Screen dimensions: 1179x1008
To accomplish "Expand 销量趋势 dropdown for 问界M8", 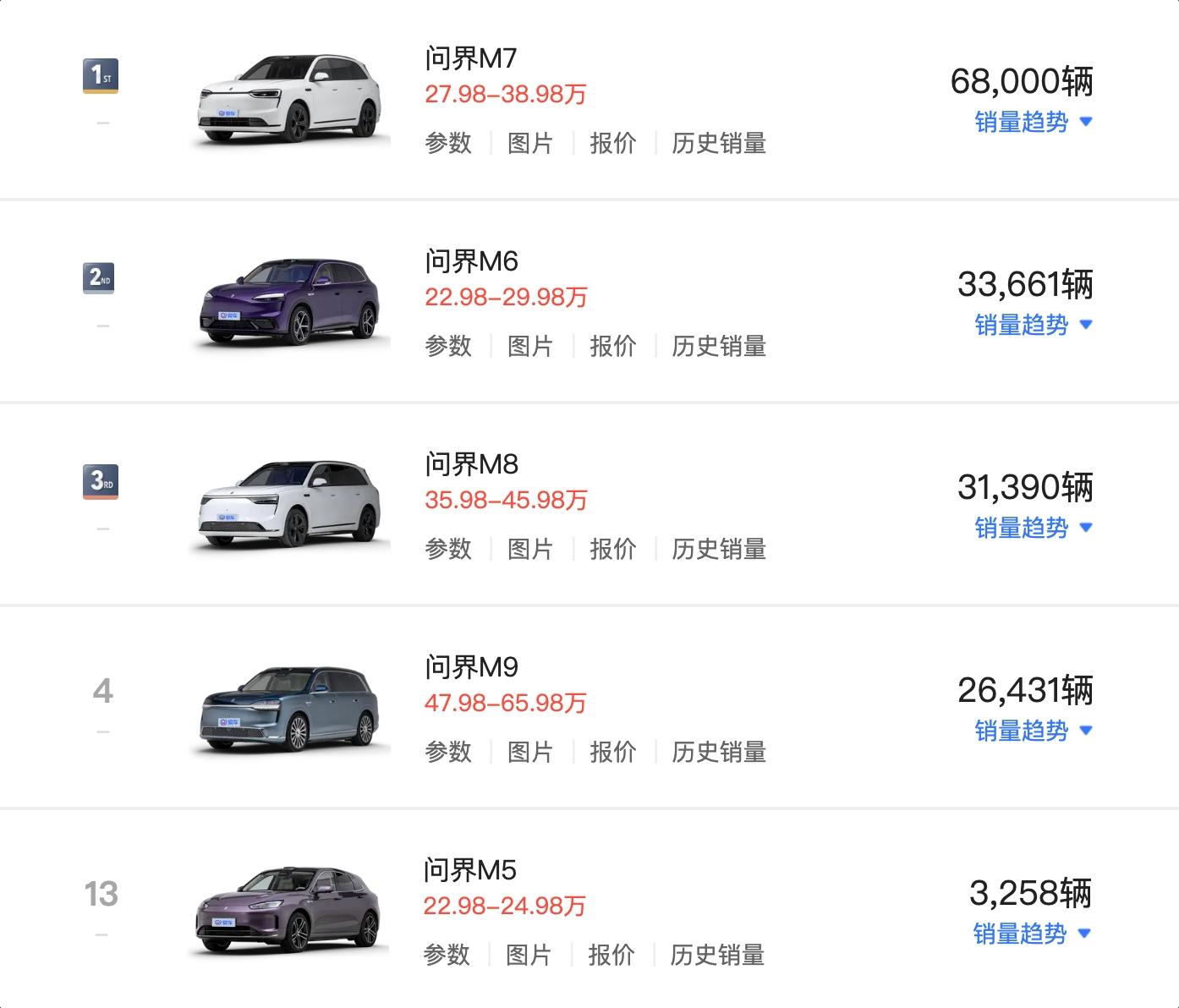I will pyautogui.click(x=1034, y=528).
